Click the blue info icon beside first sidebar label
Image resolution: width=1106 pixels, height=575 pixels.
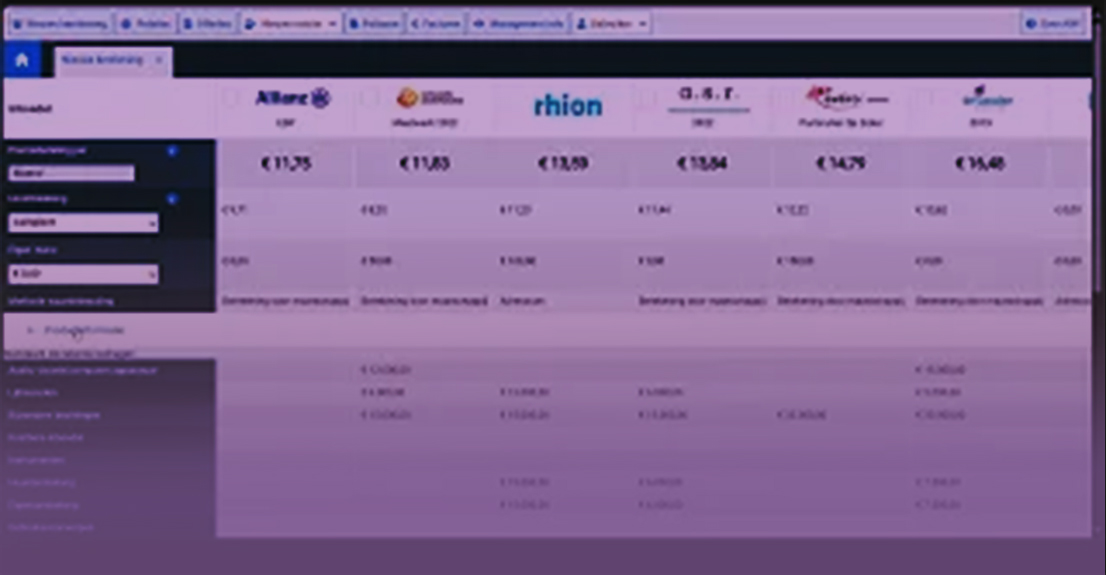(x=172, y=151)
